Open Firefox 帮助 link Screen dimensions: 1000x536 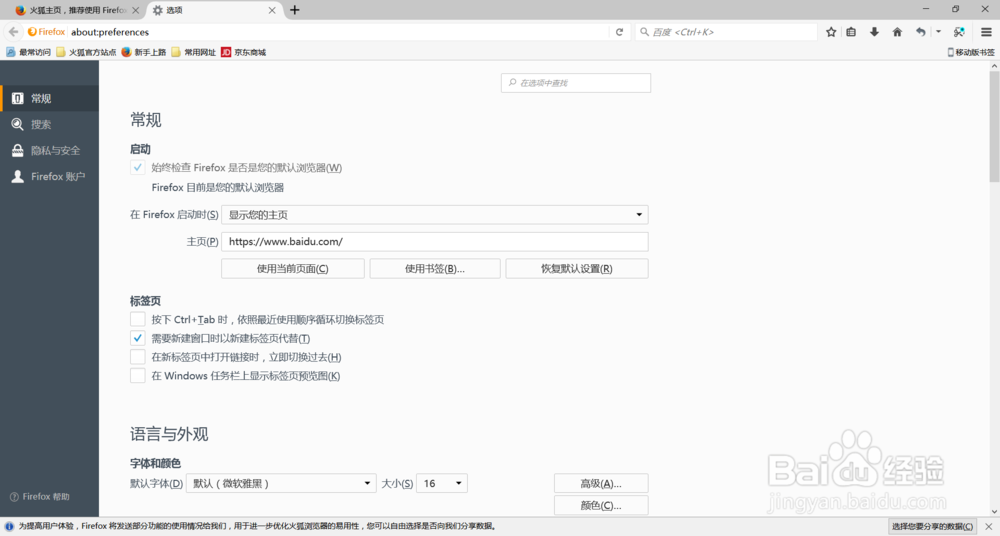point(40,496)
